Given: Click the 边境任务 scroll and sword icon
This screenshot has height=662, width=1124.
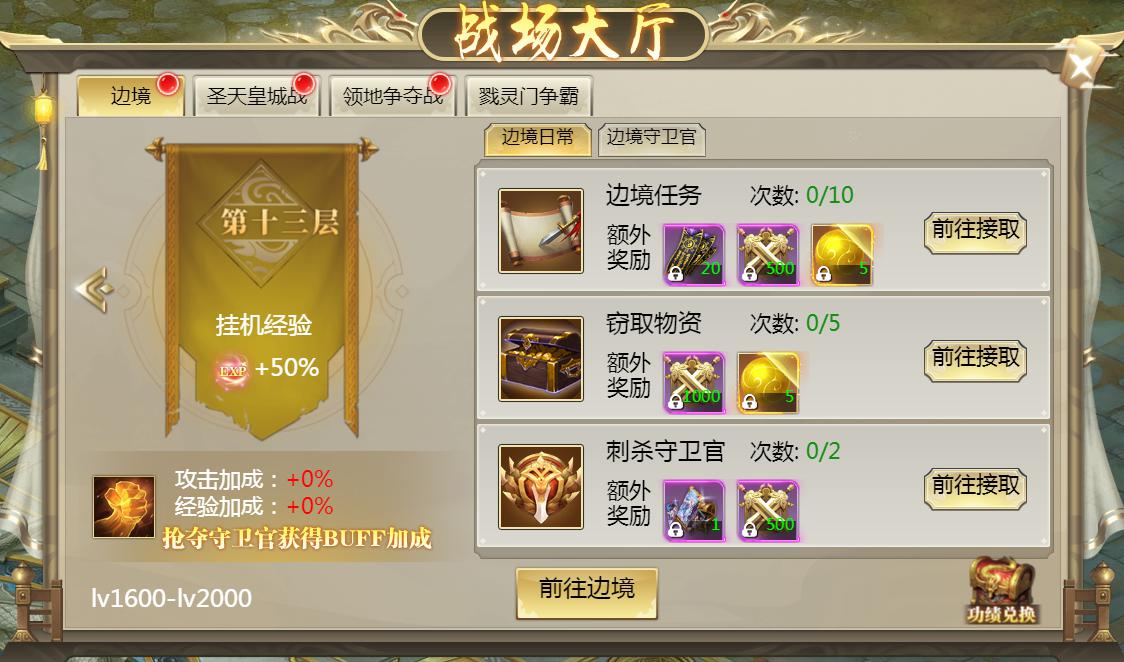Looking at the screenshot, I should [540, 231].
